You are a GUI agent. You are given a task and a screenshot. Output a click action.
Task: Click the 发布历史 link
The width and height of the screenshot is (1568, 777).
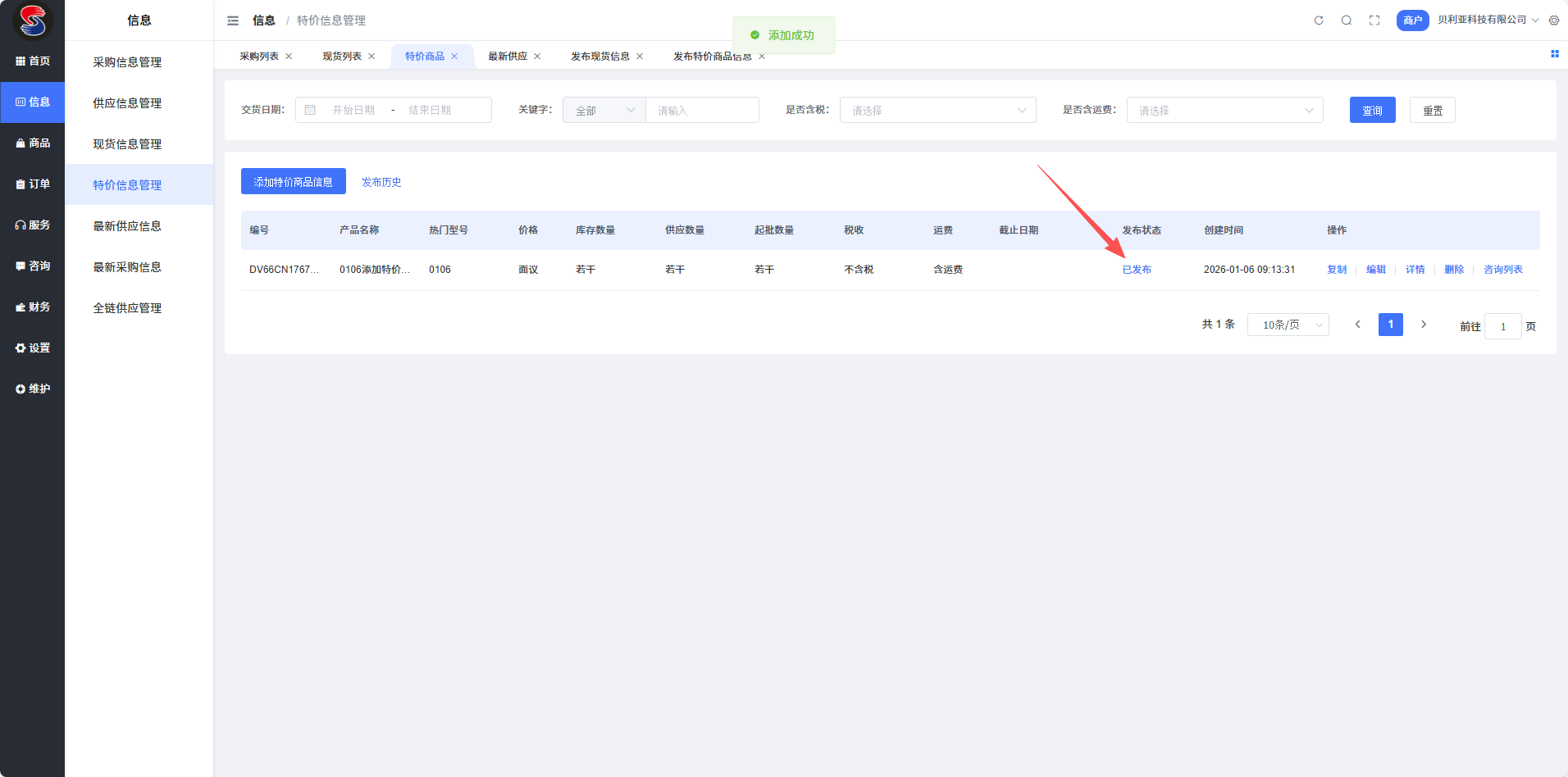pyautogui.click(x=381, y=182)
